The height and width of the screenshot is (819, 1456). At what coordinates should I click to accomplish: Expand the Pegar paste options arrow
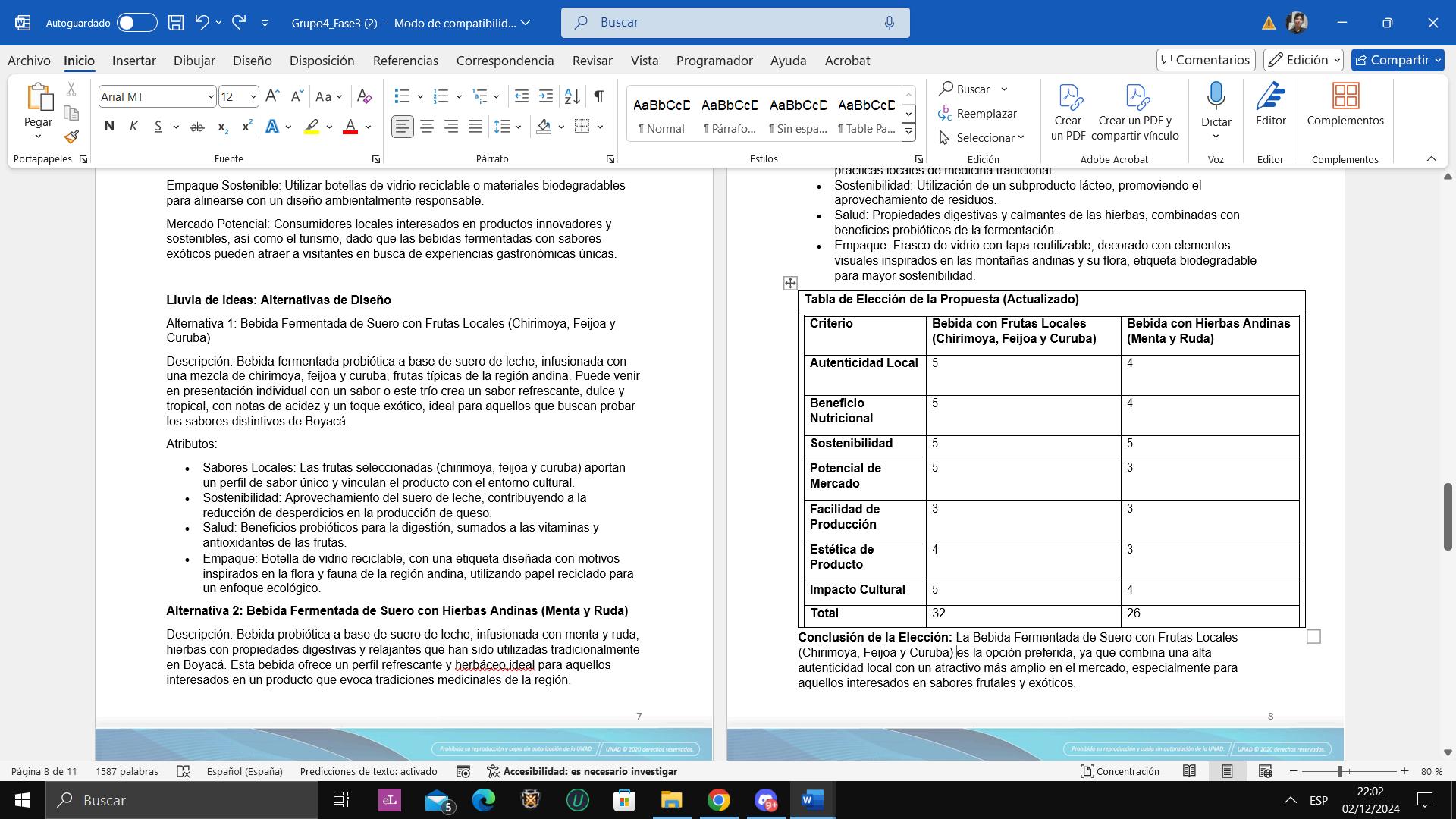pyautogui.click(x=38, y=136)
